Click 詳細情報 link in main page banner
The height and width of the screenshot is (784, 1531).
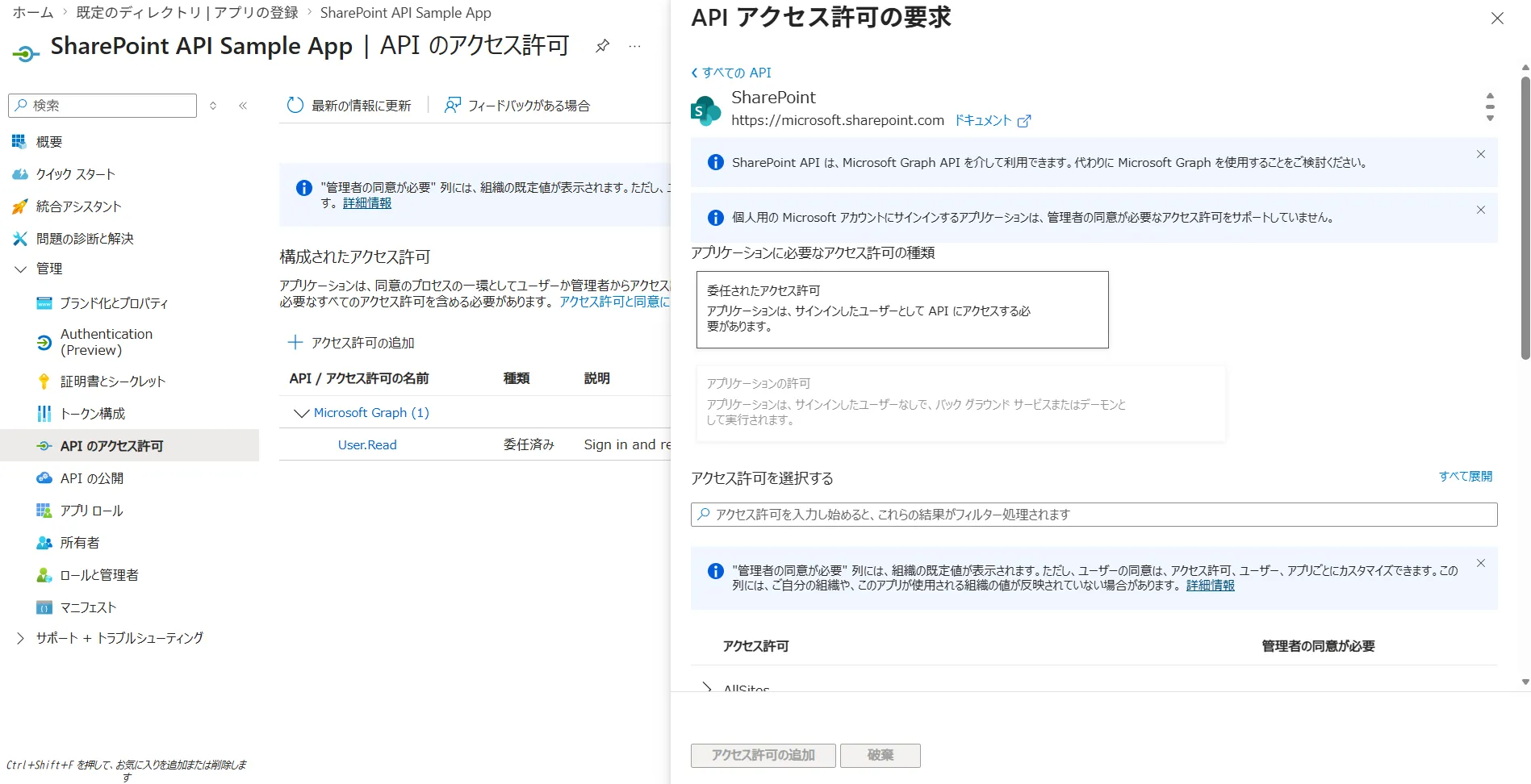(x=367, y=203)
